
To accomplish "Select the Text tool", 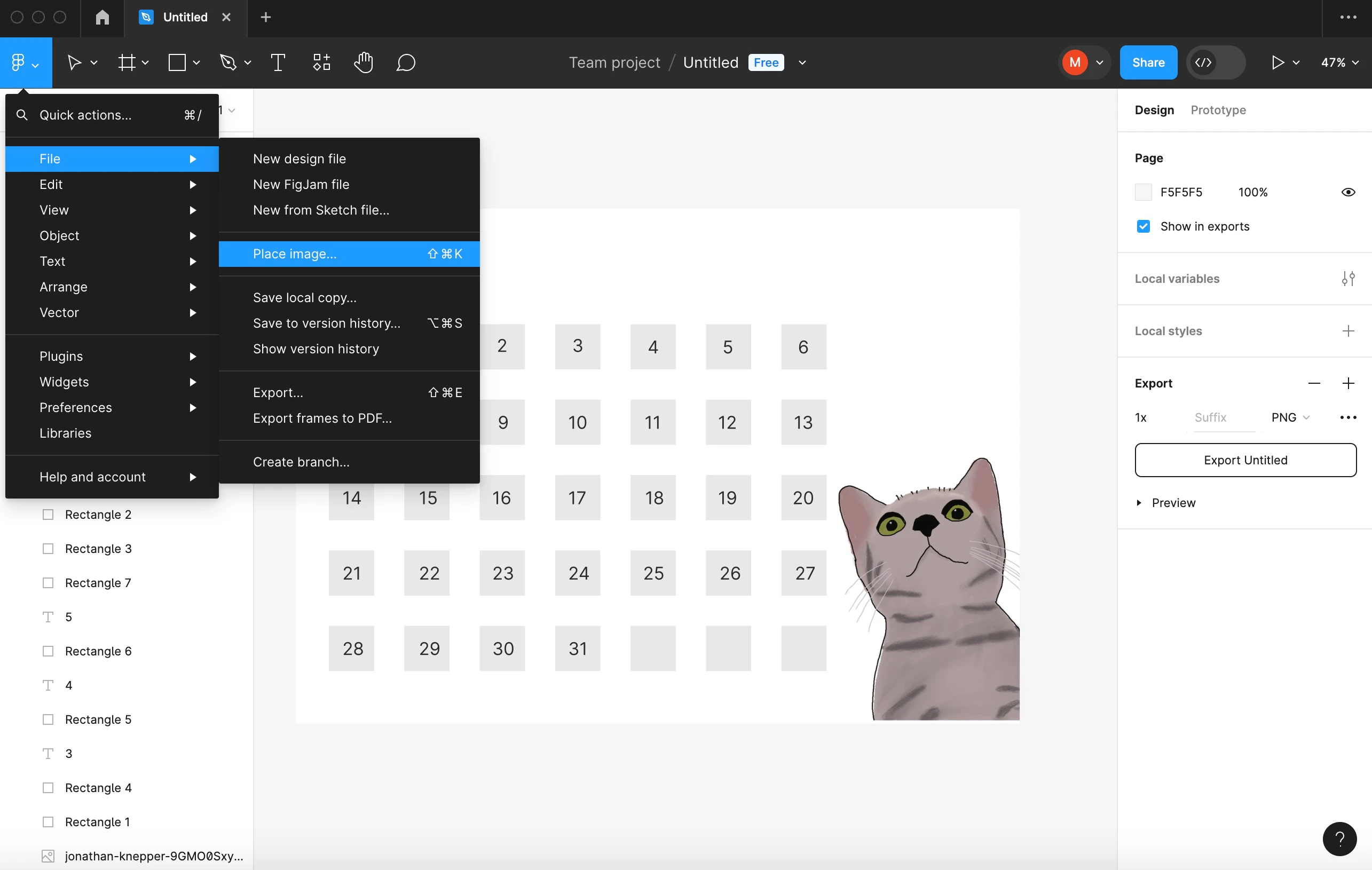I will 278,62.
